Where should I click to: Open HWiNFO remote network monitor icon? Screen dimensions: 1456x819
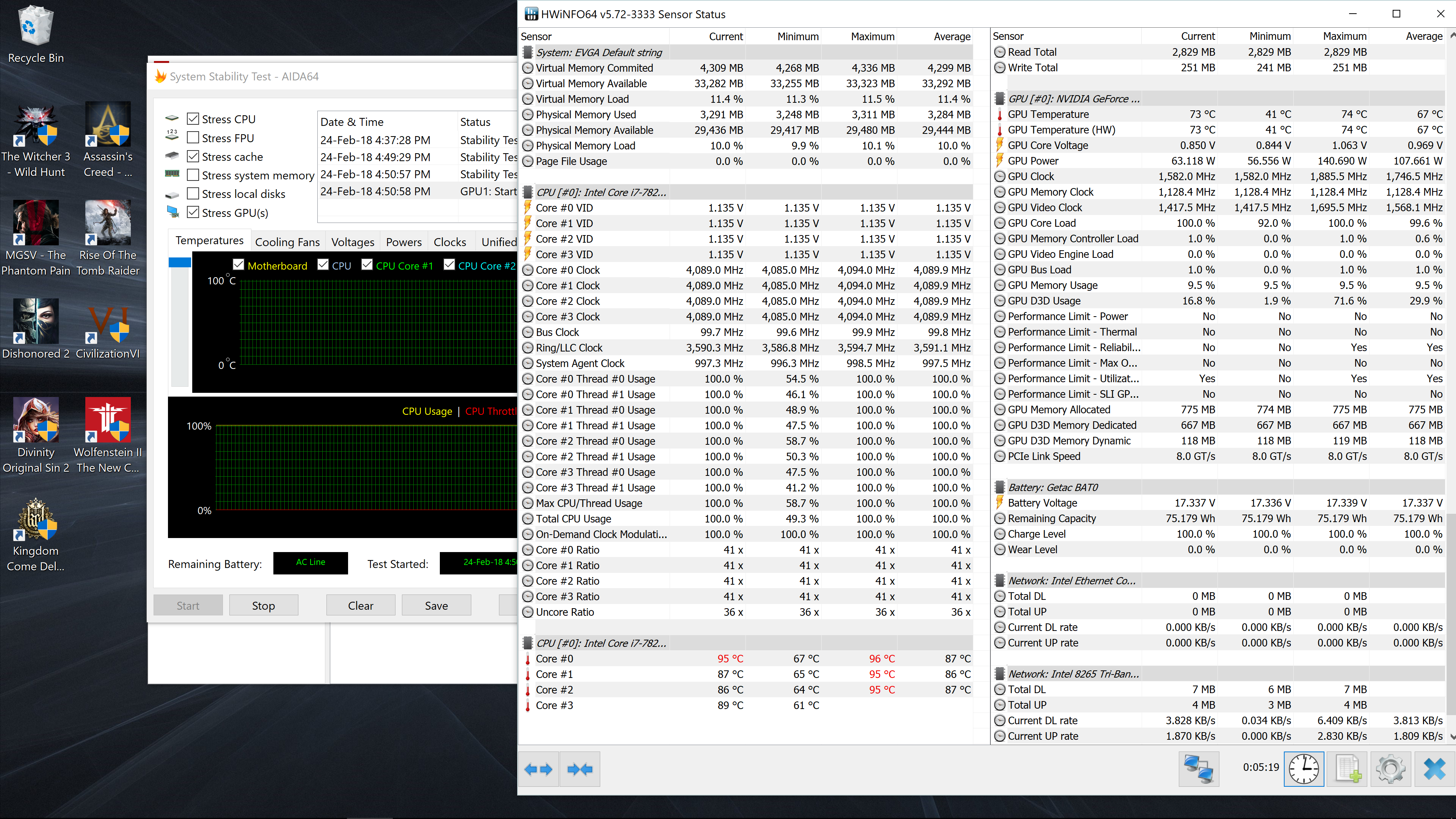pyautogui.click(x=1198, y=769)
